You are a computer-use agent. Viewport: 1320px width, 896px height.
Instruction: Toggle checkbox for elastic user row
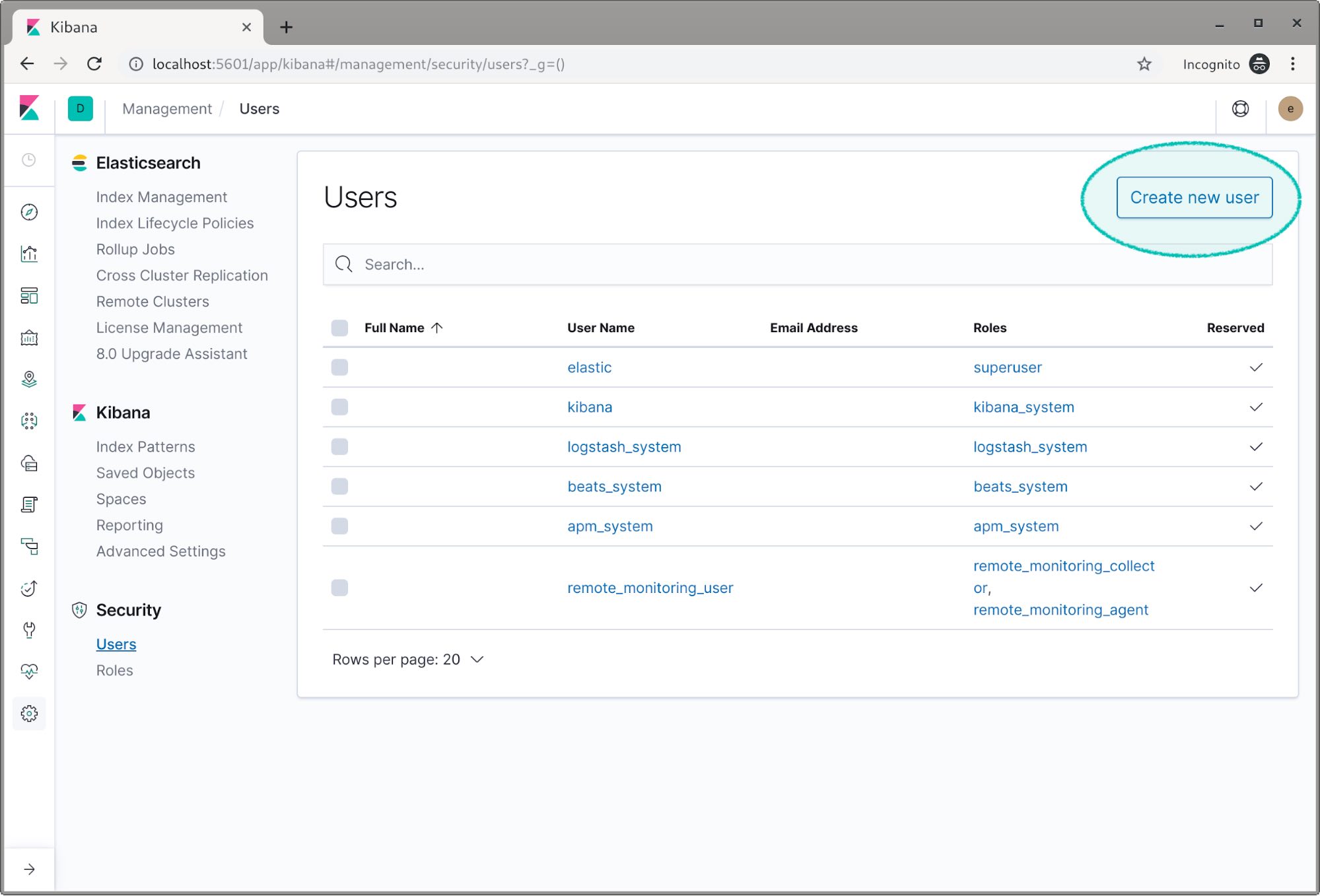[x=340, y=367]
